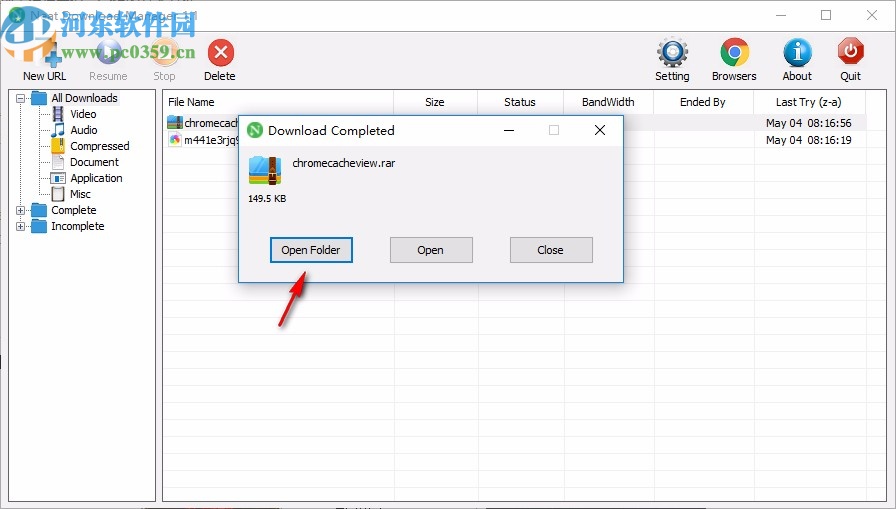Click the May 04 08:16:19 cell
The height and width of the screenshot is (509, 896).
[x=809, y=140]
